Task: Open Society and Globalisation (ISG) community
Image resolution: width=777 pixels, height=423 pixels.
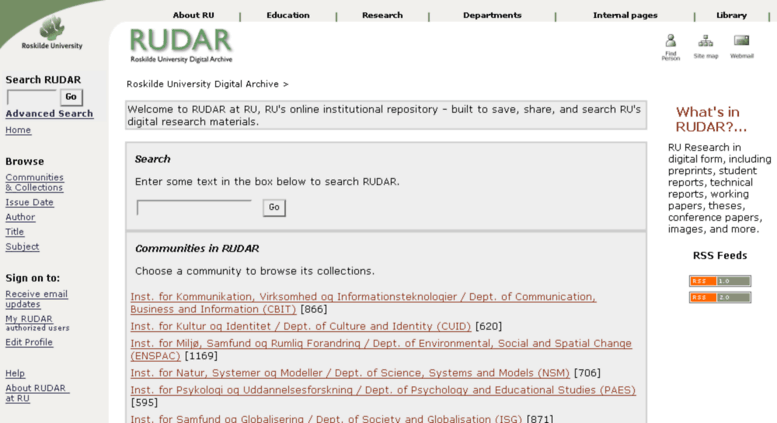Action: coord(326,419)
